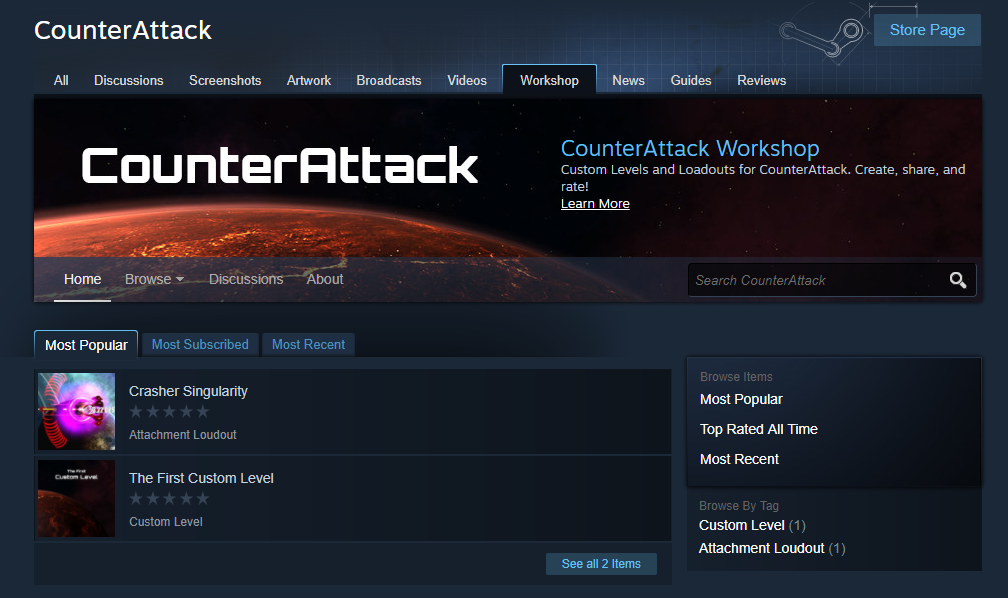The image size is (1008, 598).
Task: Click the search magnifier icon
Action: click(958, 280)
